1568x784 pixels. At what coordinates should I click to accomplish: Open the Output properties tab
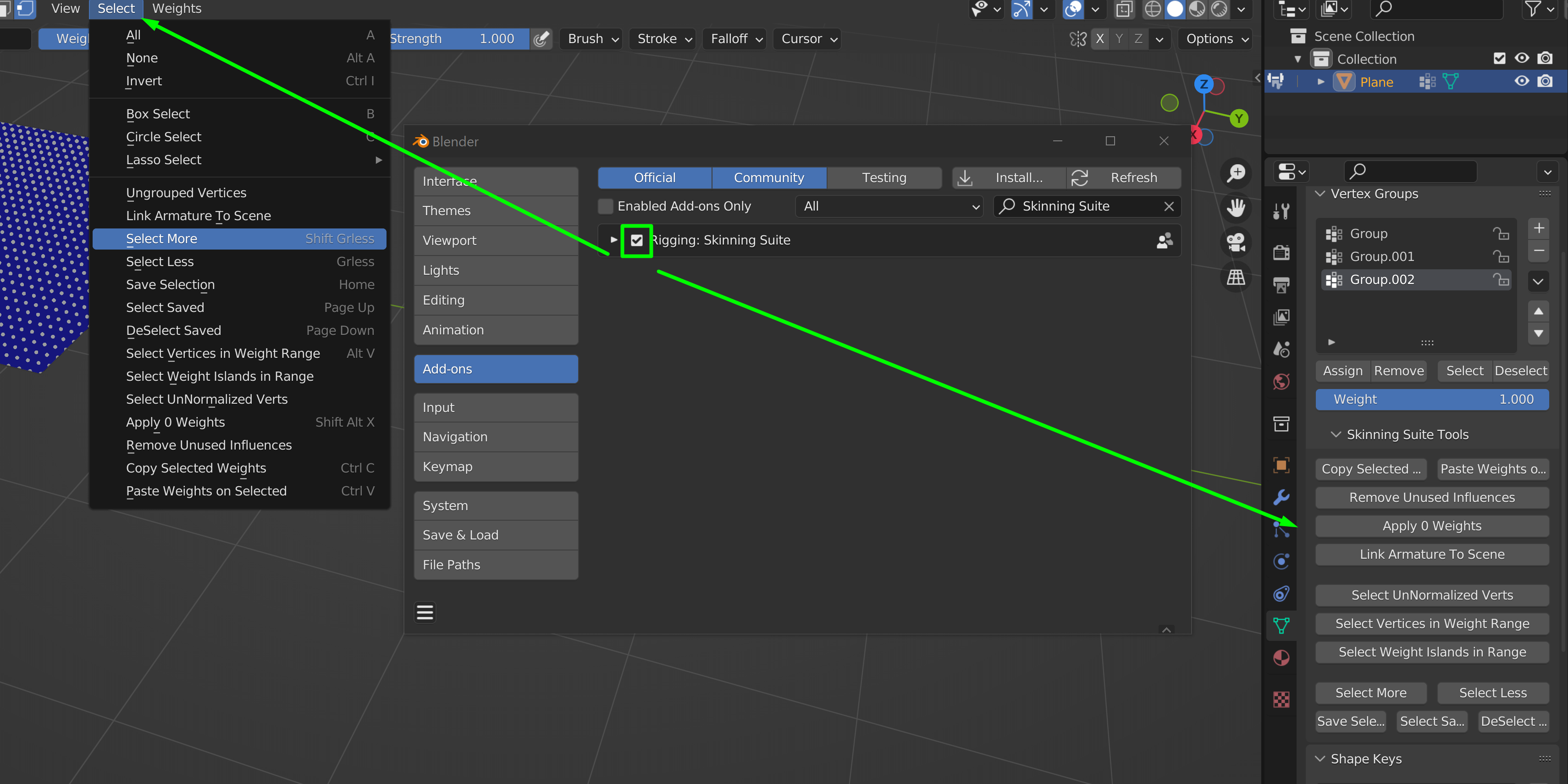click(x=1281, y=284)
